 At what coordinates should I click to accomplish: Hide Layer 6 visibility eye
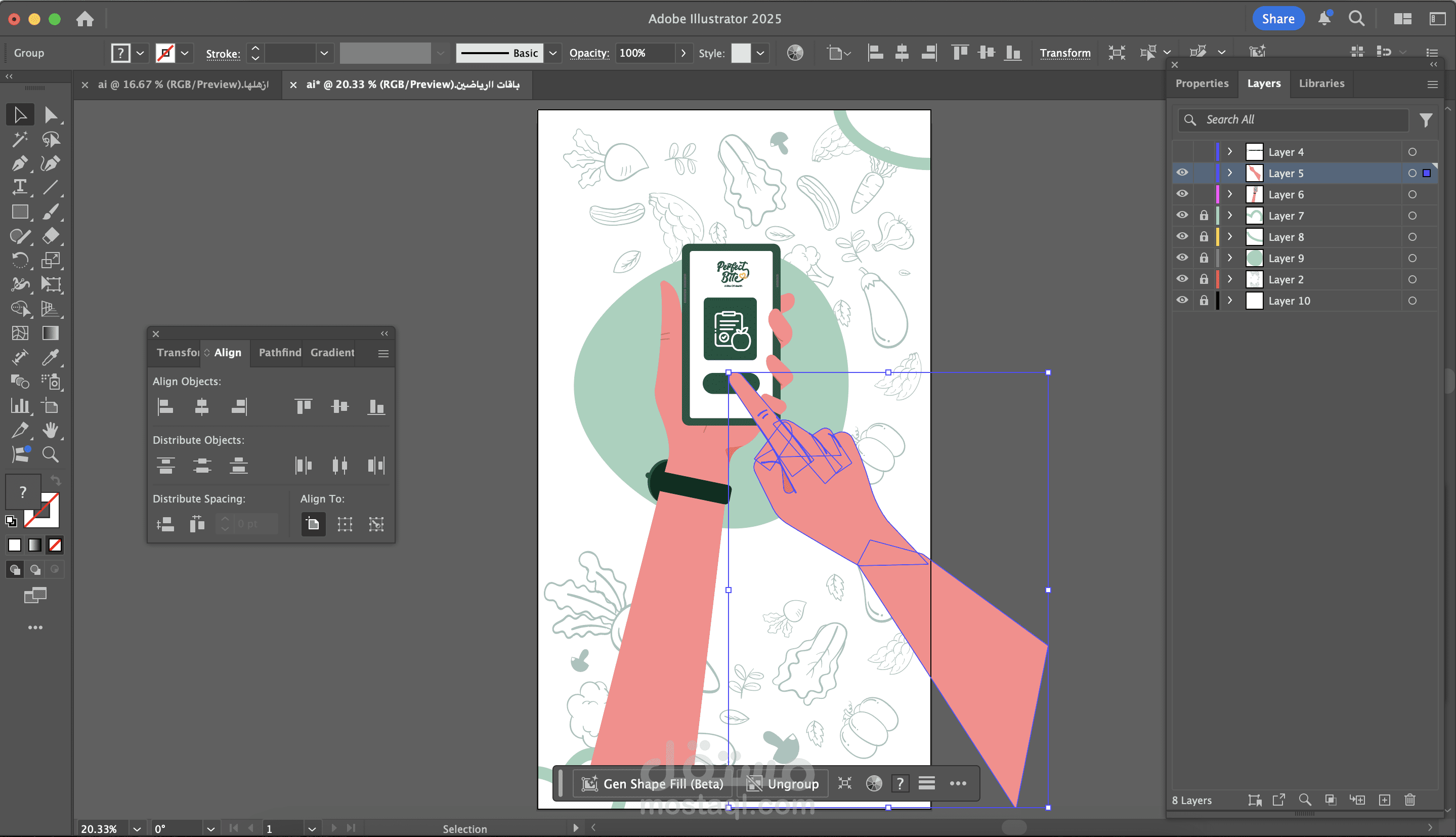[1182, 194]
